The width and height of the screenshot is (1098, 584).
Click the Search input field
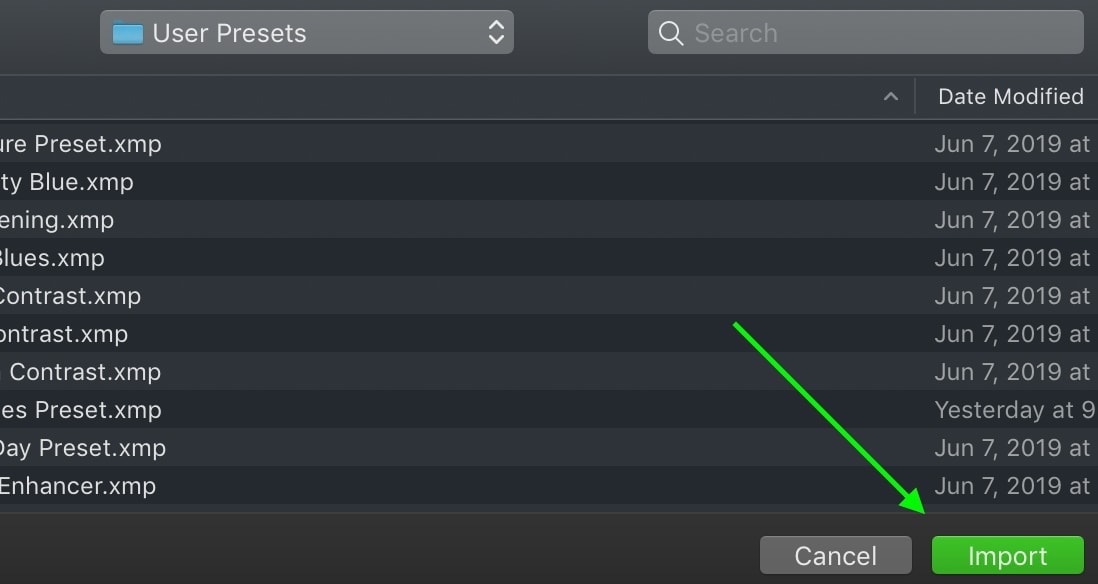tap(866, 32)
